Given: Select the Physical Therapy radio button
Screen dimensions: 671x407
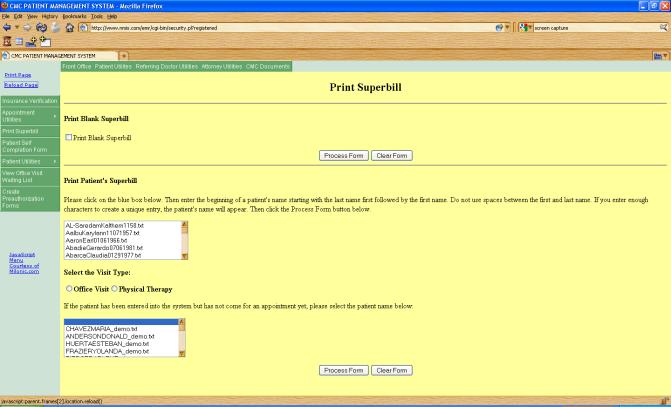Looking at the screenshot, I should click(x=114, y=288).
